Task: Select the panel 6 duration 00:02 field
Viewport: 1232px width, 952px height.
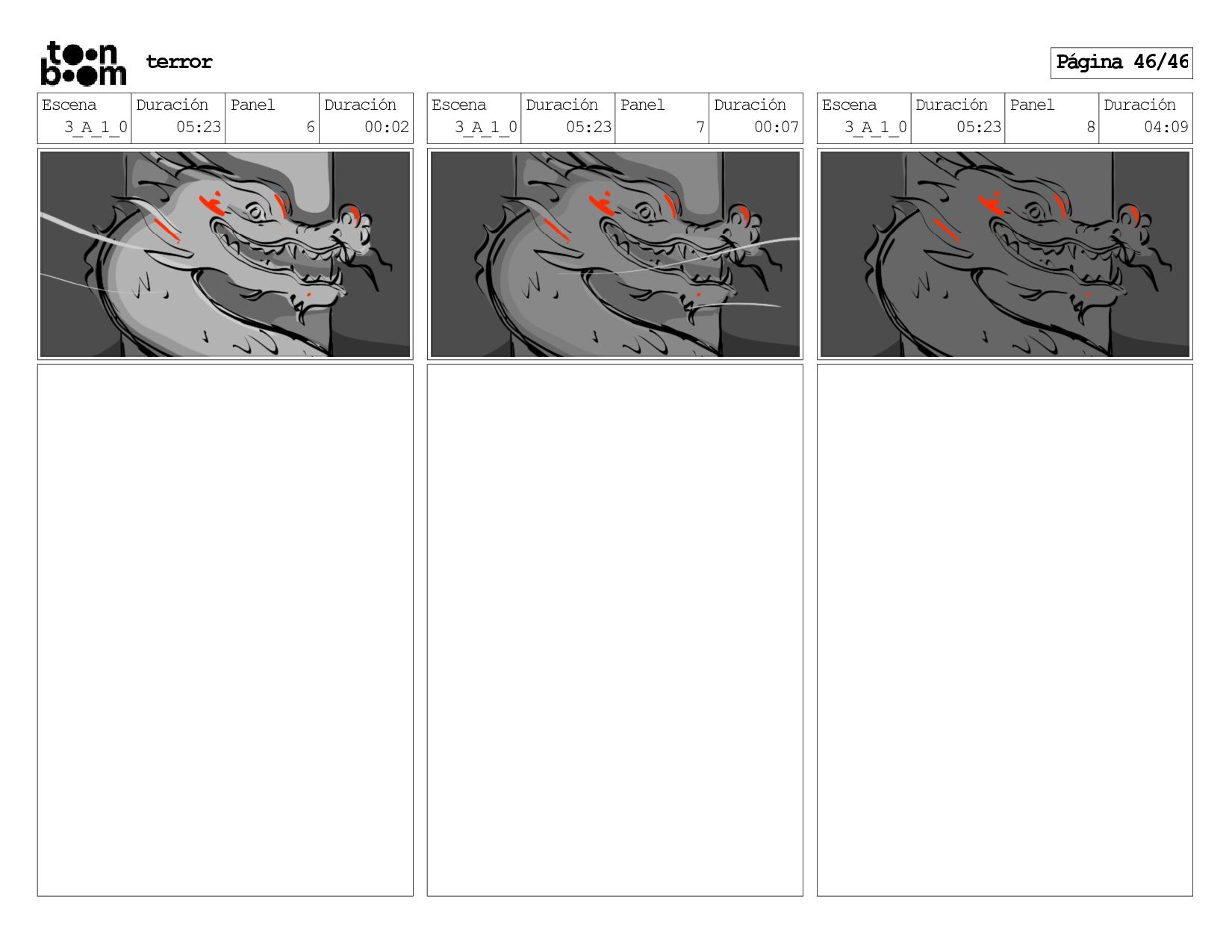Action: [x=366, y=118]
